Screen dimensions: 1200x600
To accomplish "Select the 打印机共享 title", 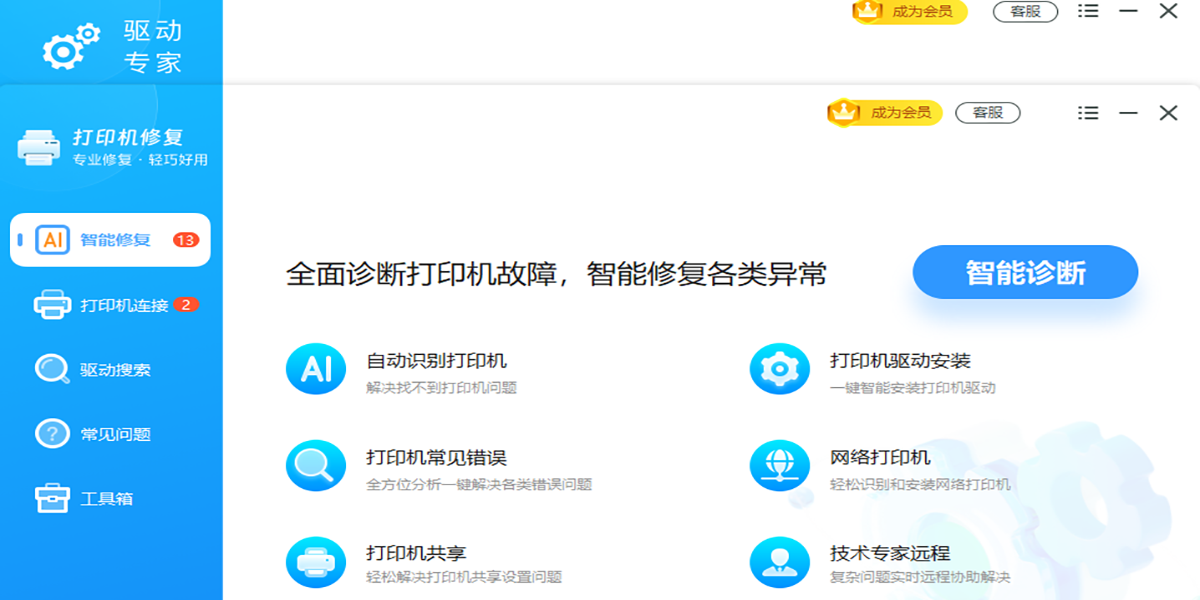I will pos(416,553).
